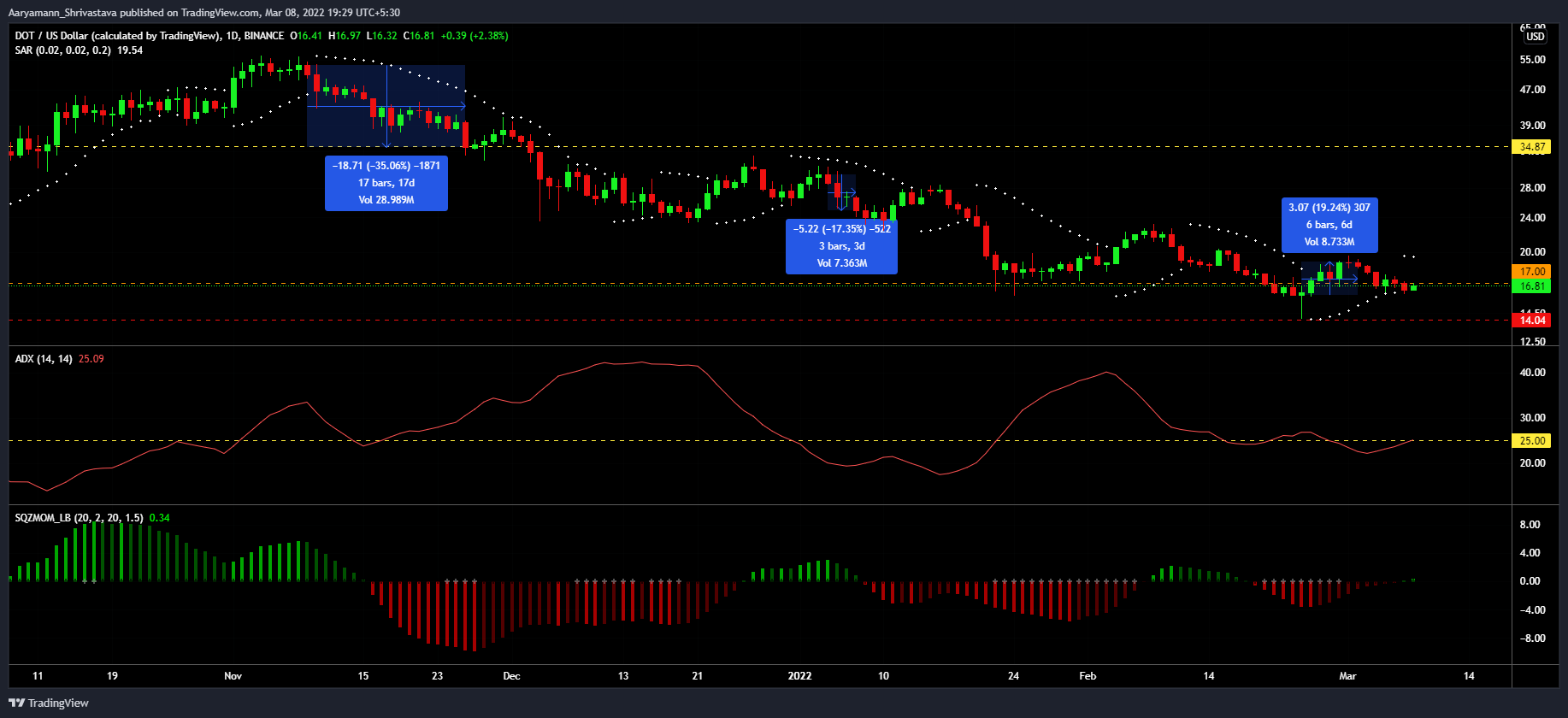Click the -17.35% price range label box
Image resolution: width=1568 pixels, height=718 pixels.
tap(841, 246)
